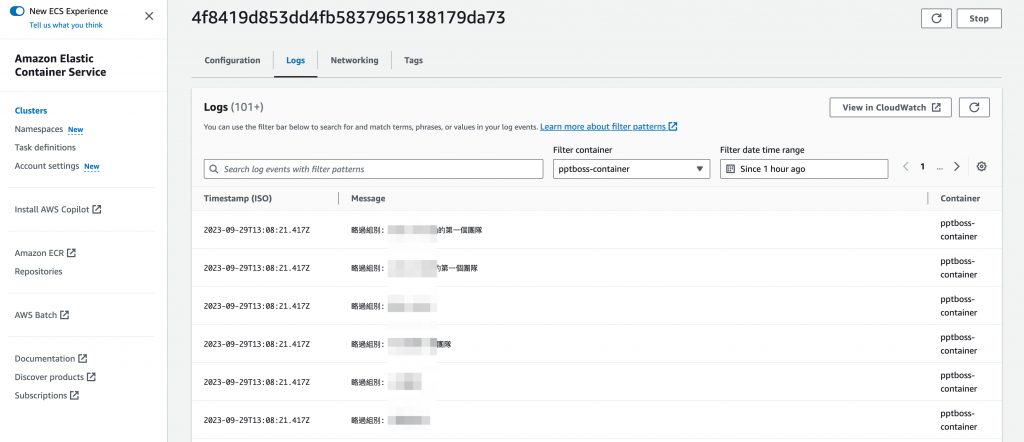Open Task definitions in the sidebar
Screen dimensions: 1024x442
pos(45,148)
